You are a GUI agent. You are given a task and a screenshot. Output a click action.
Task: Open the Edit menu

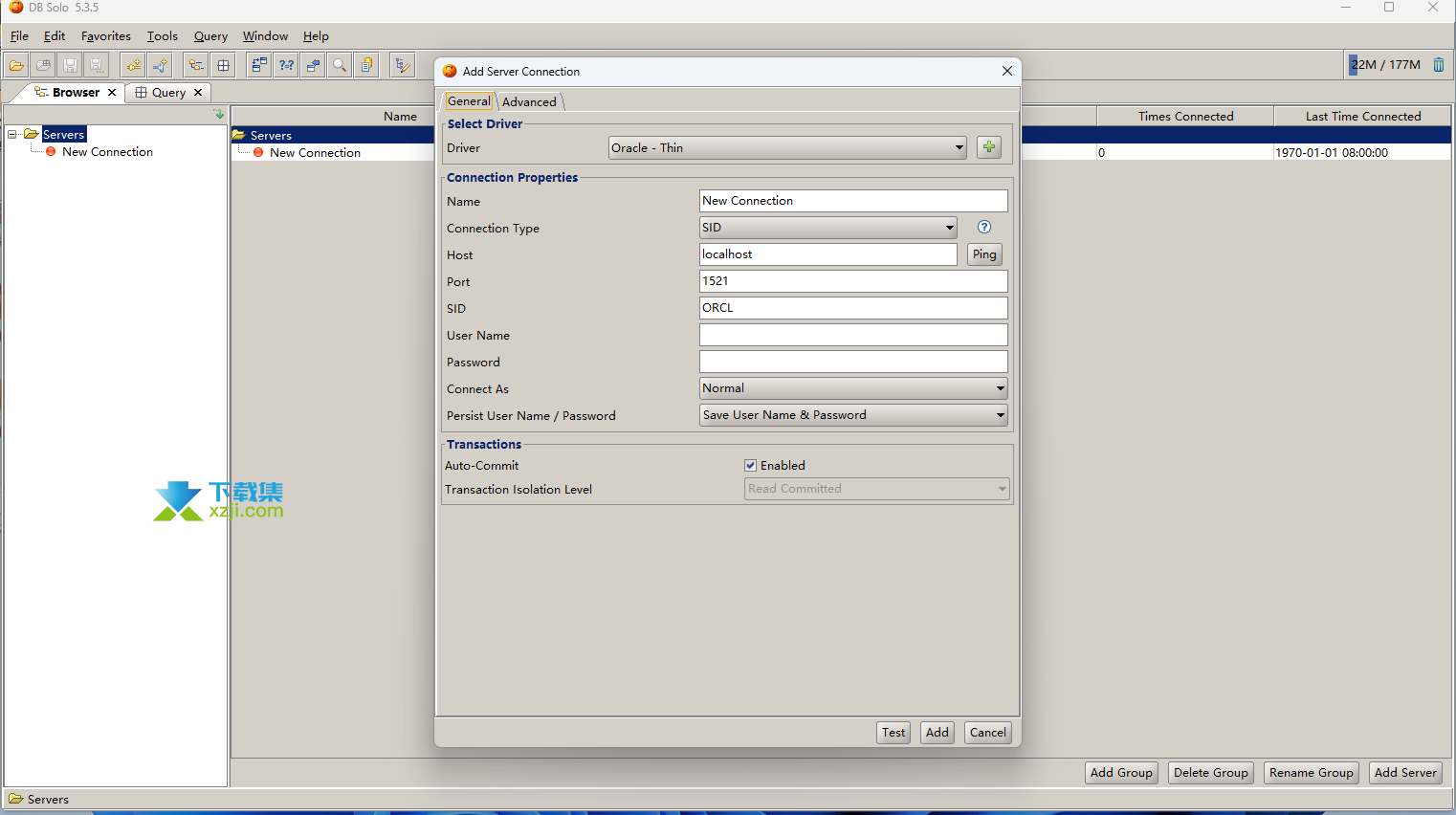click(55, 36)
